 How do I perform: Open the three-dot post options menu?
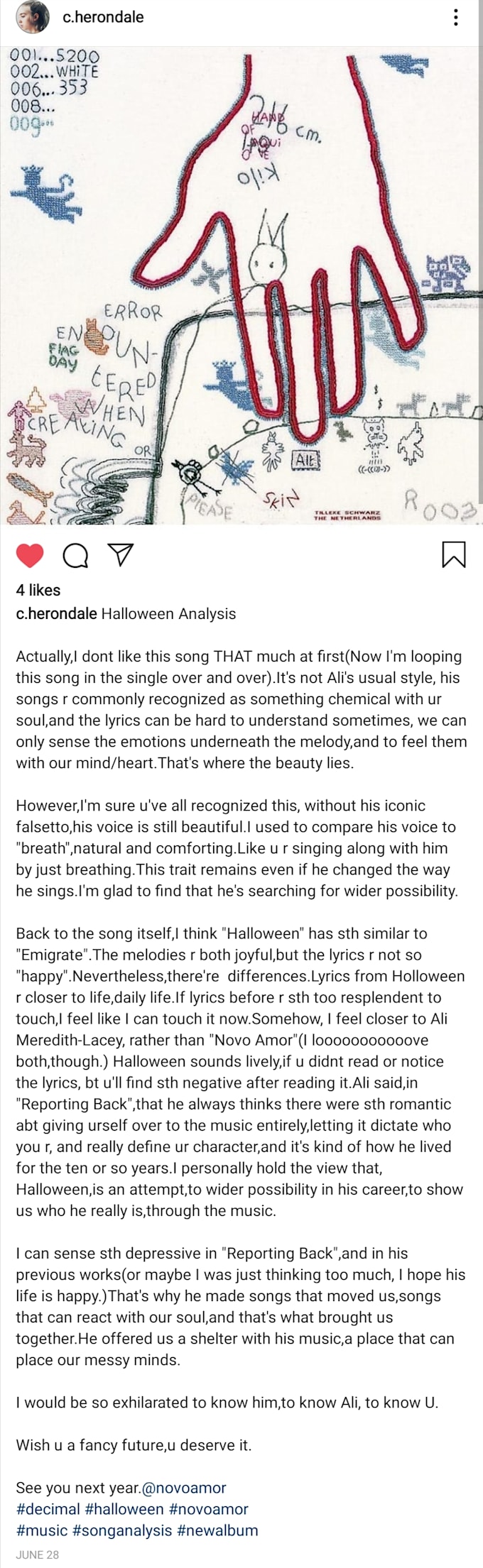[x=455, y=17]
